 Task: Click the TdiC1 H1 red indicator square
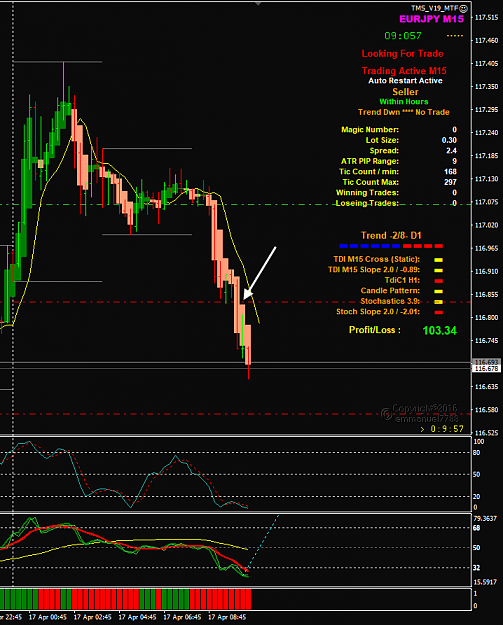tap(438, 281)
